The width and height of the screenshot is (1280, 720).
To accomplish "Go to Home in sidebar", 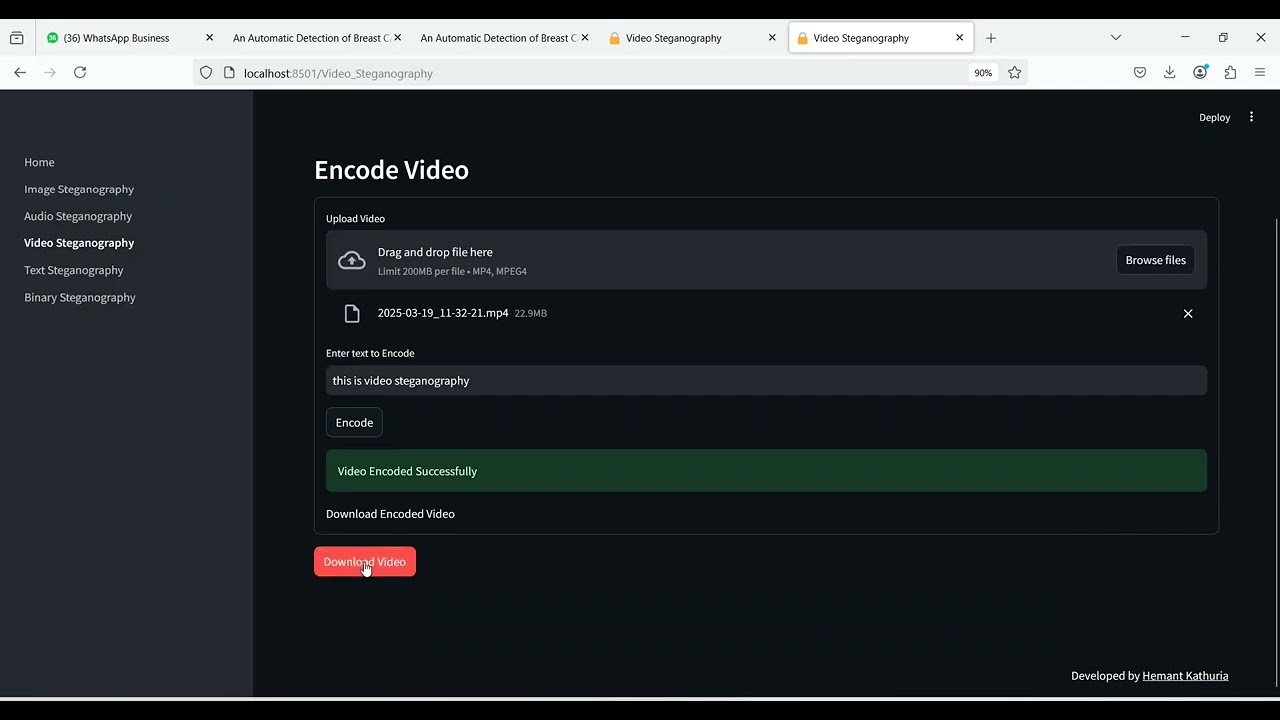I will click(x=39, y=162).
